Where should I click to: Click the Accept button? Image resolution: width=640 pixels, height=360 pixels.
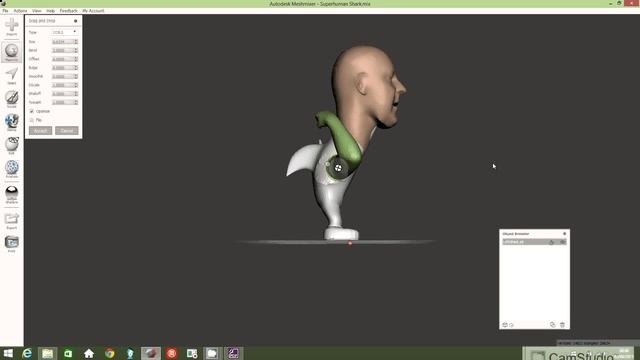(40, 131)
